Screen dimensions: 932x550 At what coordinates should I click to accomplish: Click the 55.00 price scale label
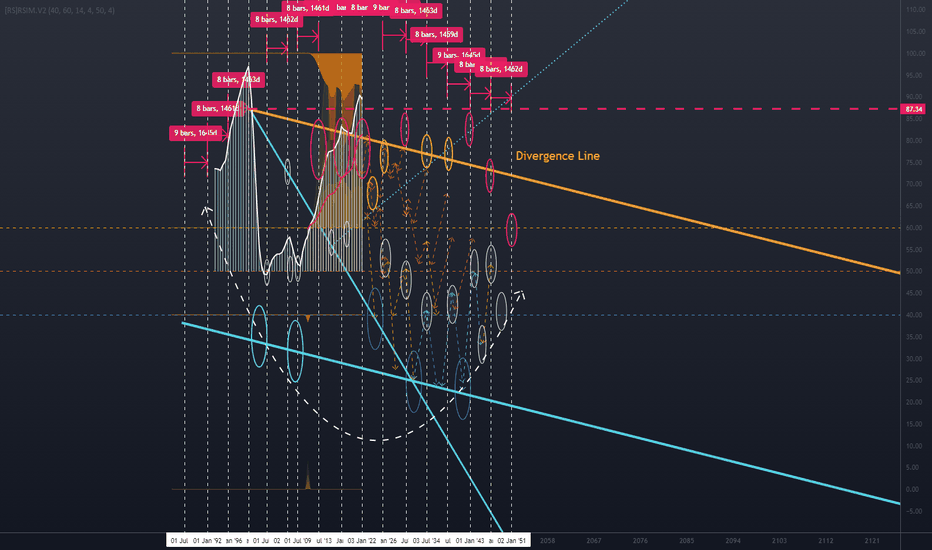tap(915, 250)
